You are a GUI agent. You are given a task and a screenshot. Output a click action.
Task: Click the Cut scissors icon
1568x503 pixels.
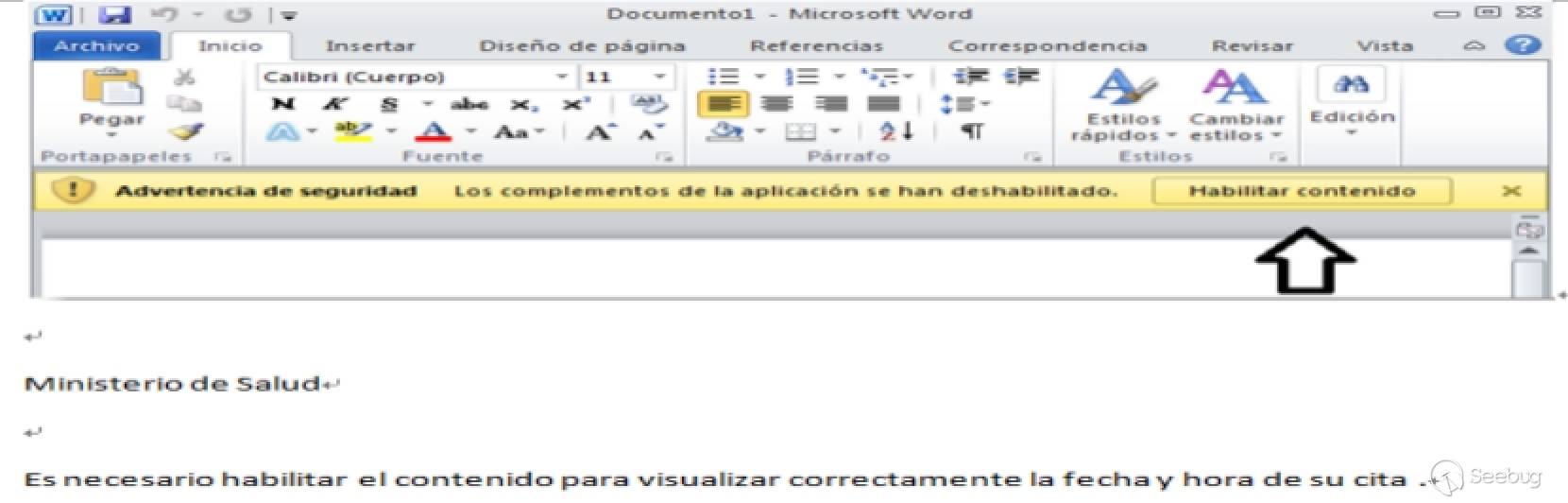coord(185,77)
